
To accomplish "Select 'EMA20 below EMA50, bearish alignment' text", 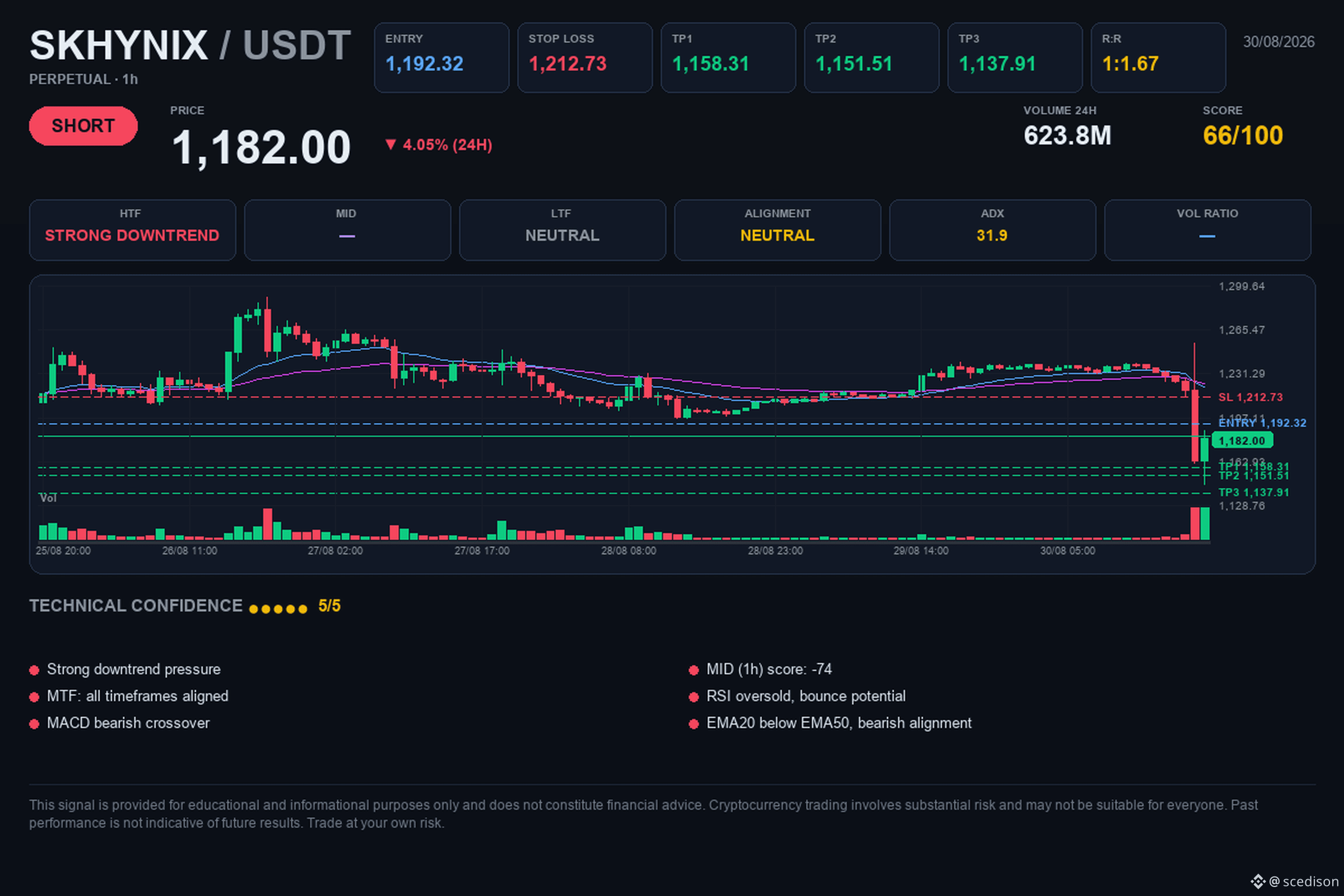I will point(839,723).
